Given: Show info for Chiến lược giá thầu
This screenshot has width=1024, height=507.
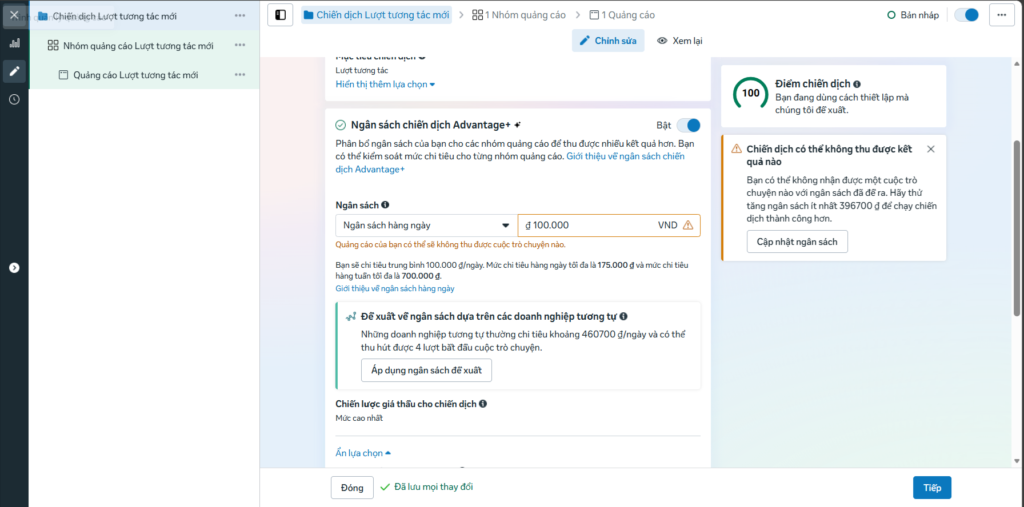Looking at the screenshot, I should click(x=483, y=404).
